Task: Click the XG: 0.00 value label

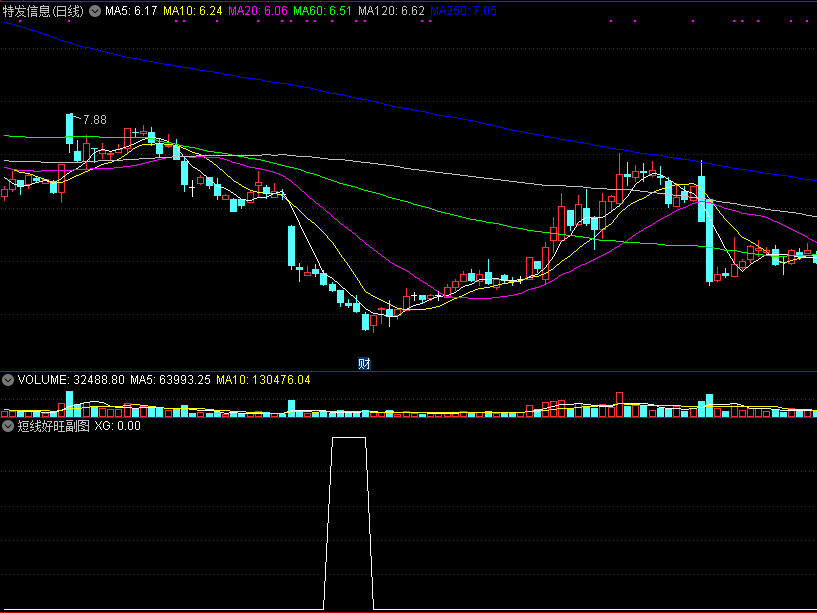Action: 117,426
